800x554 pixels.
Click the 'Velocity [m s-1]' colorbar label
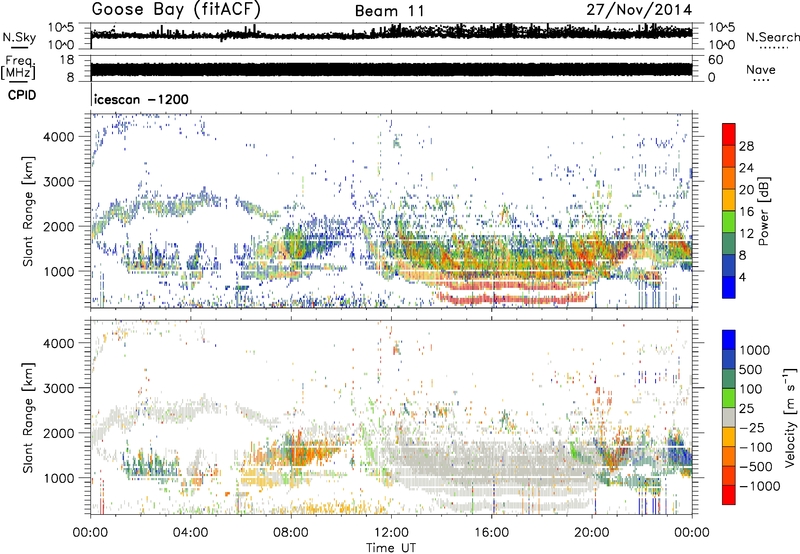pyautogui.click(x=790, y=417)
